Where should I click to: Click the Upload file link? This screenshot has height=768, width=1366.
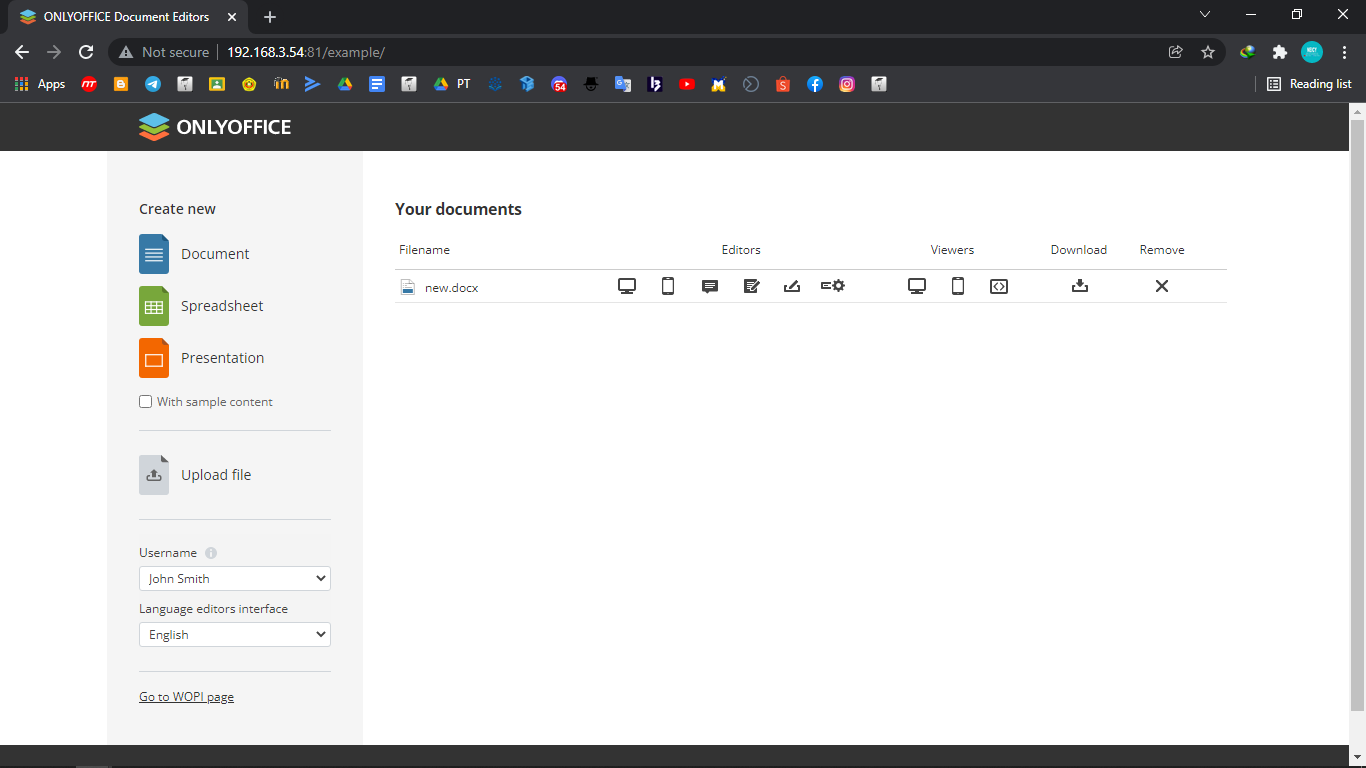pyautogui.click(x=216, y=475)
